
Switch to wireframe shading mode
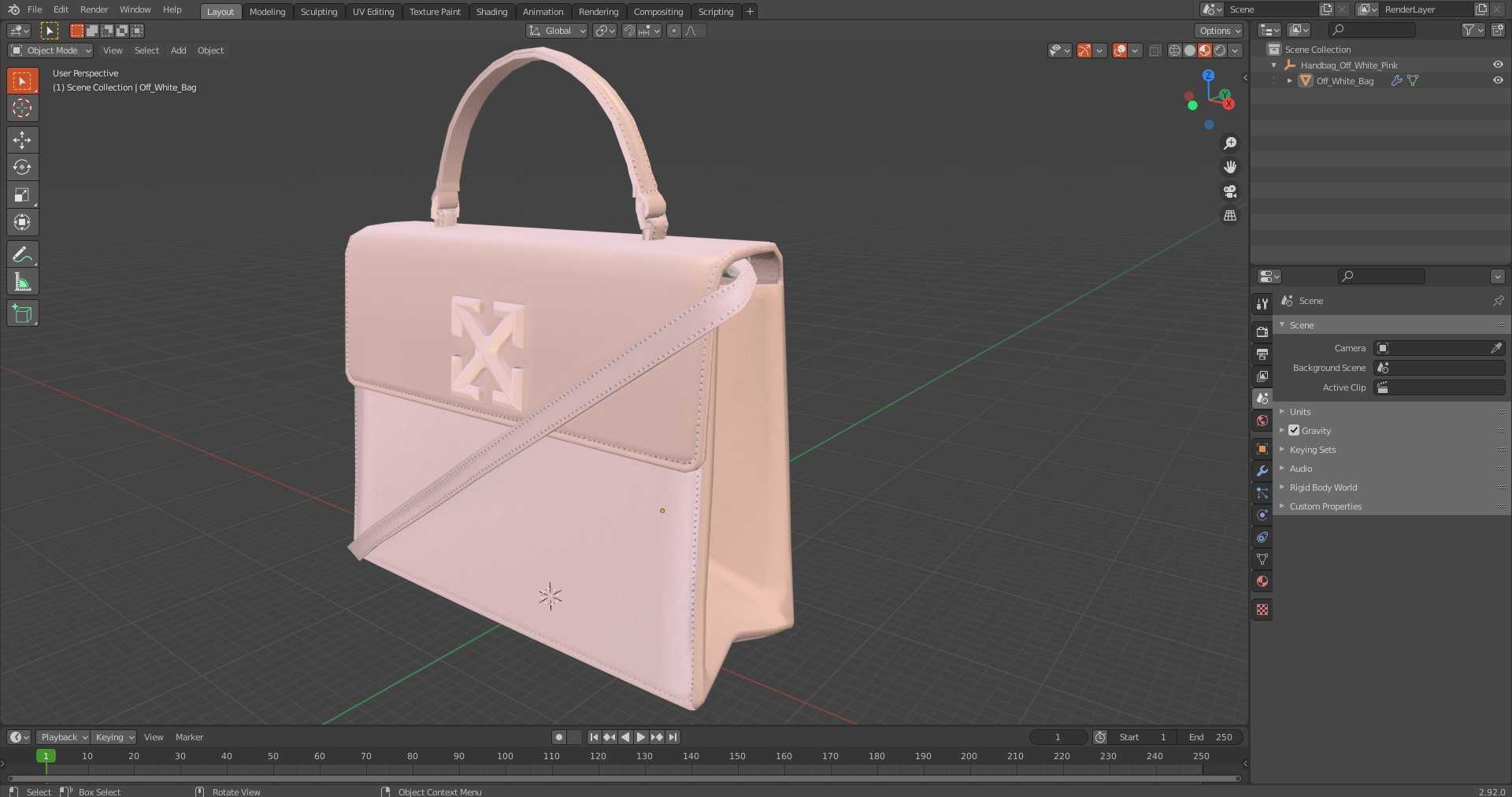point(1174,50)
